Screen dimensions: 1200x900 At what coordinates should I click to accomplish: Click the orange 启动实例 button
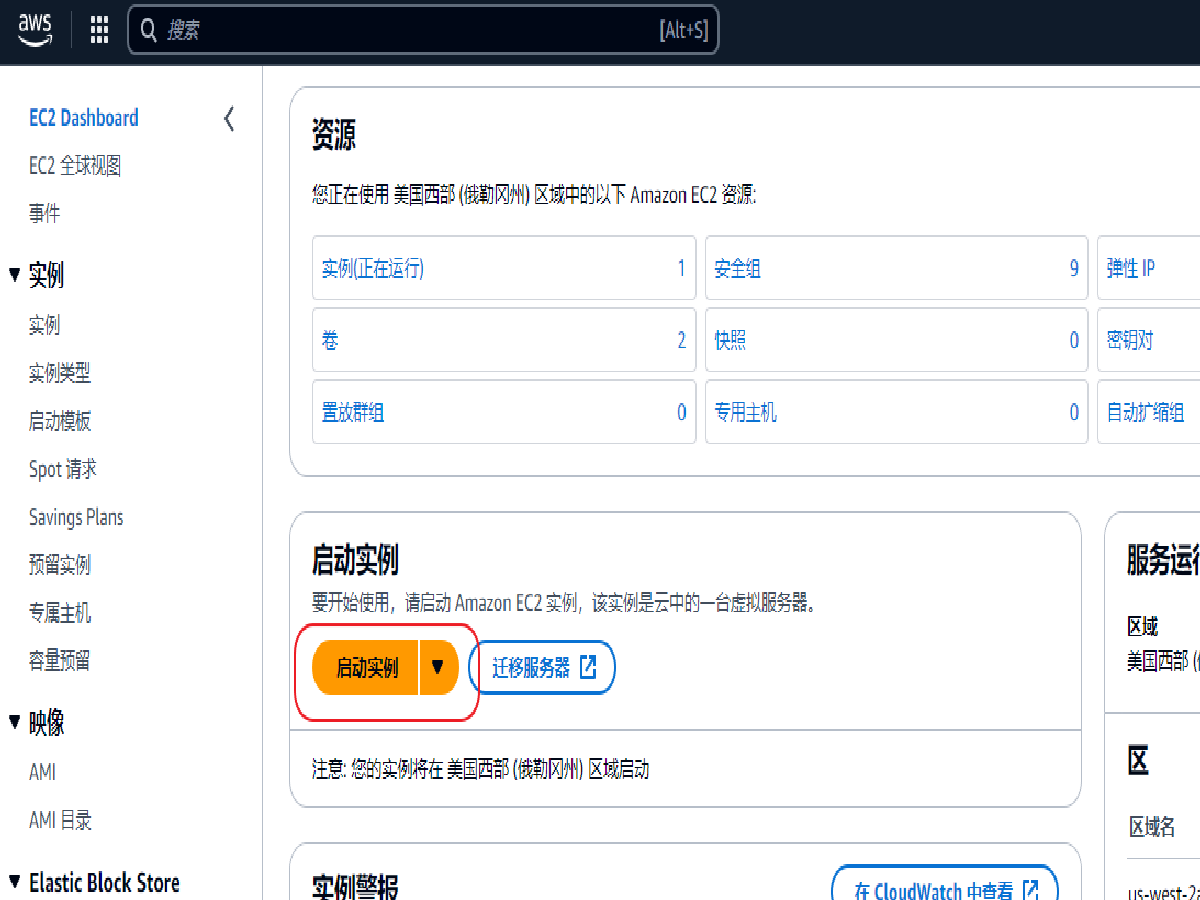point(366,668)
